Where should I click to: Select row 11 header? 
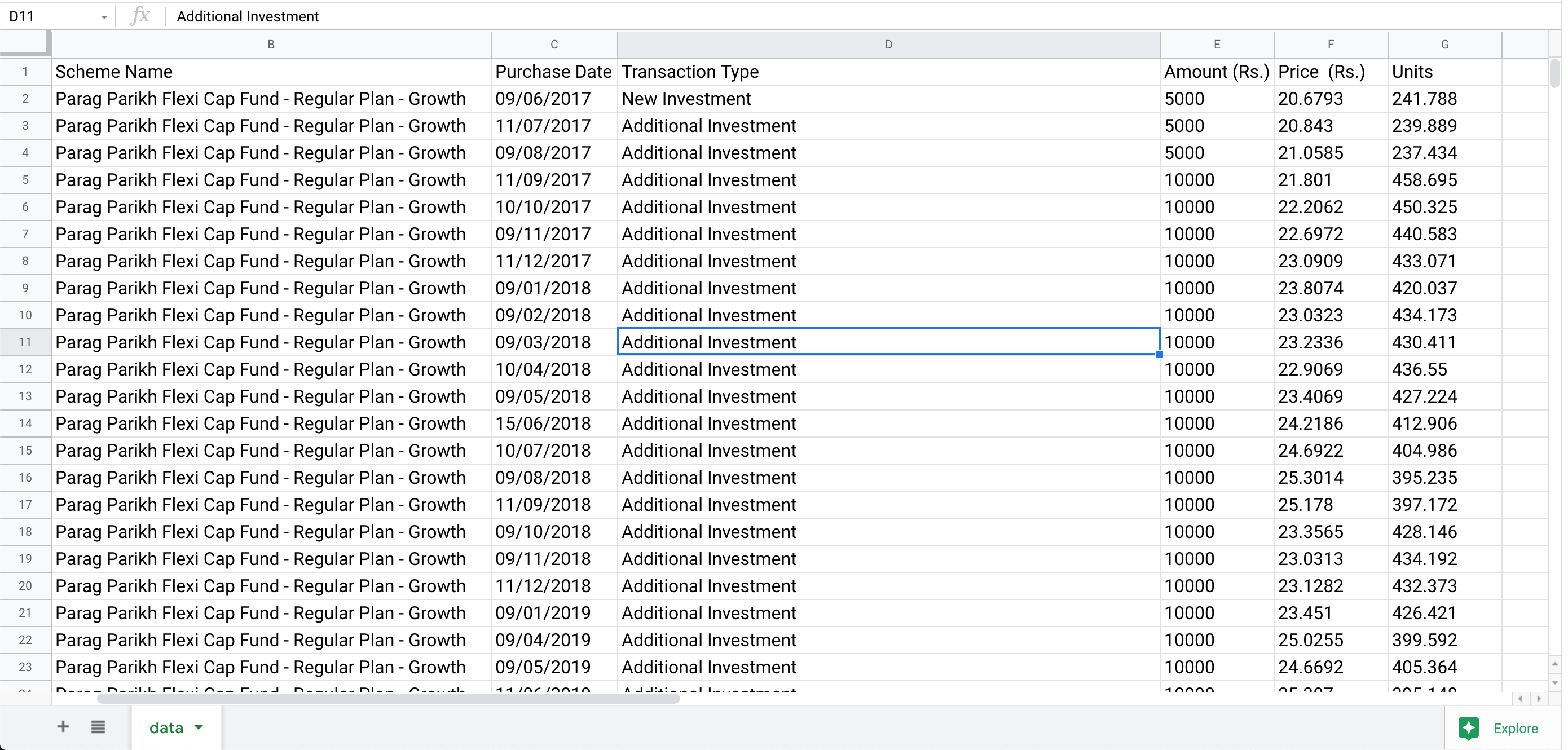[x=25, y=342]
